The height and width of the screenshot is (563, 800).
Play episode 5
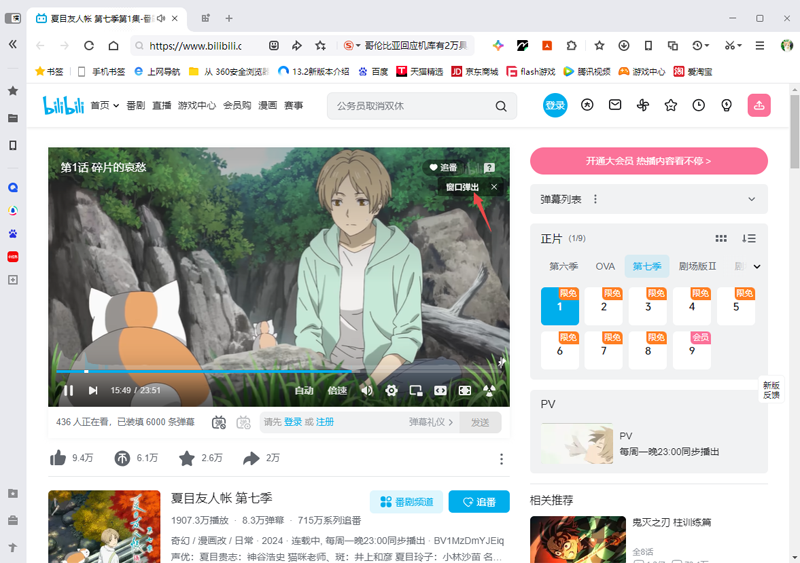point(736,306)
